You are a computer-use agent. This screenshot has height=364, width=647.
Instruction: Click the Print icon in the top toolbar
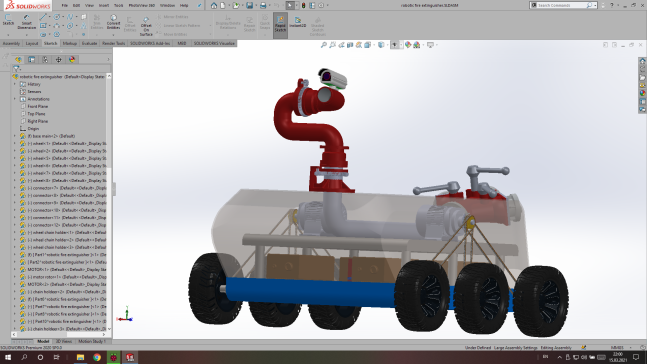263,5
